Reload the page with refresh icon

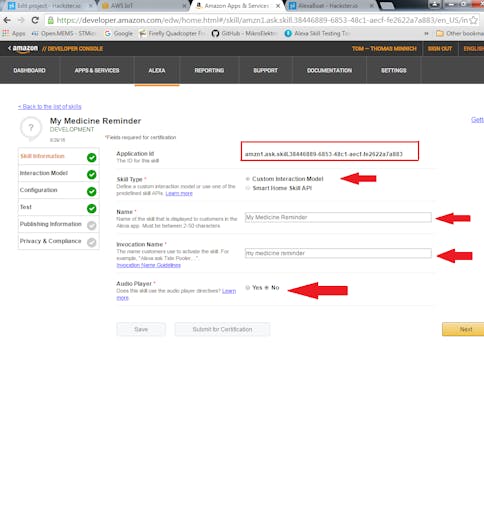(x=35, y=20)
